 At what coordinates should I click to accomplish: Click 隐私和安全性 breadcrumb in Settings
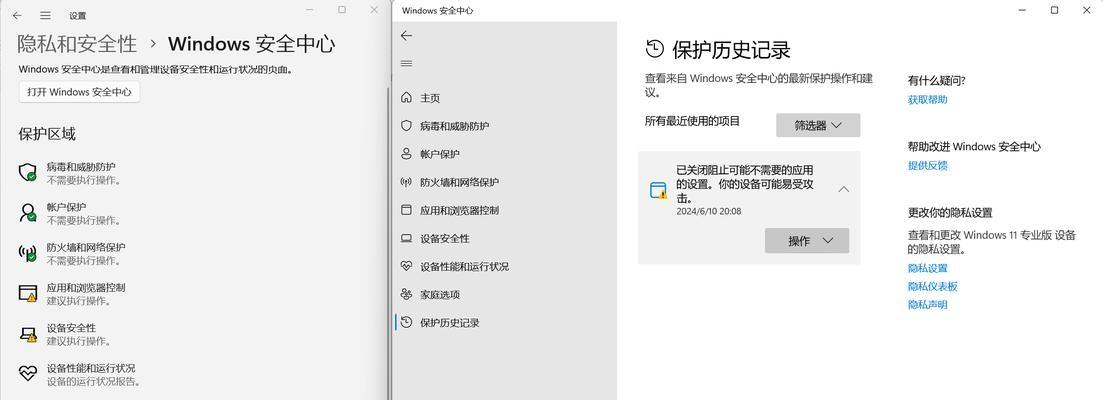pos(77,44)
